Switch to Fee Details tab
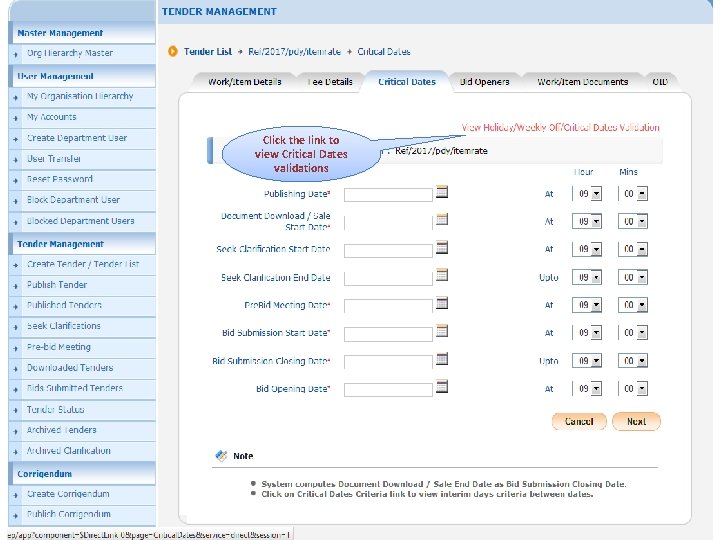This screenshot has width=720, height=540. tap(331, 82)
